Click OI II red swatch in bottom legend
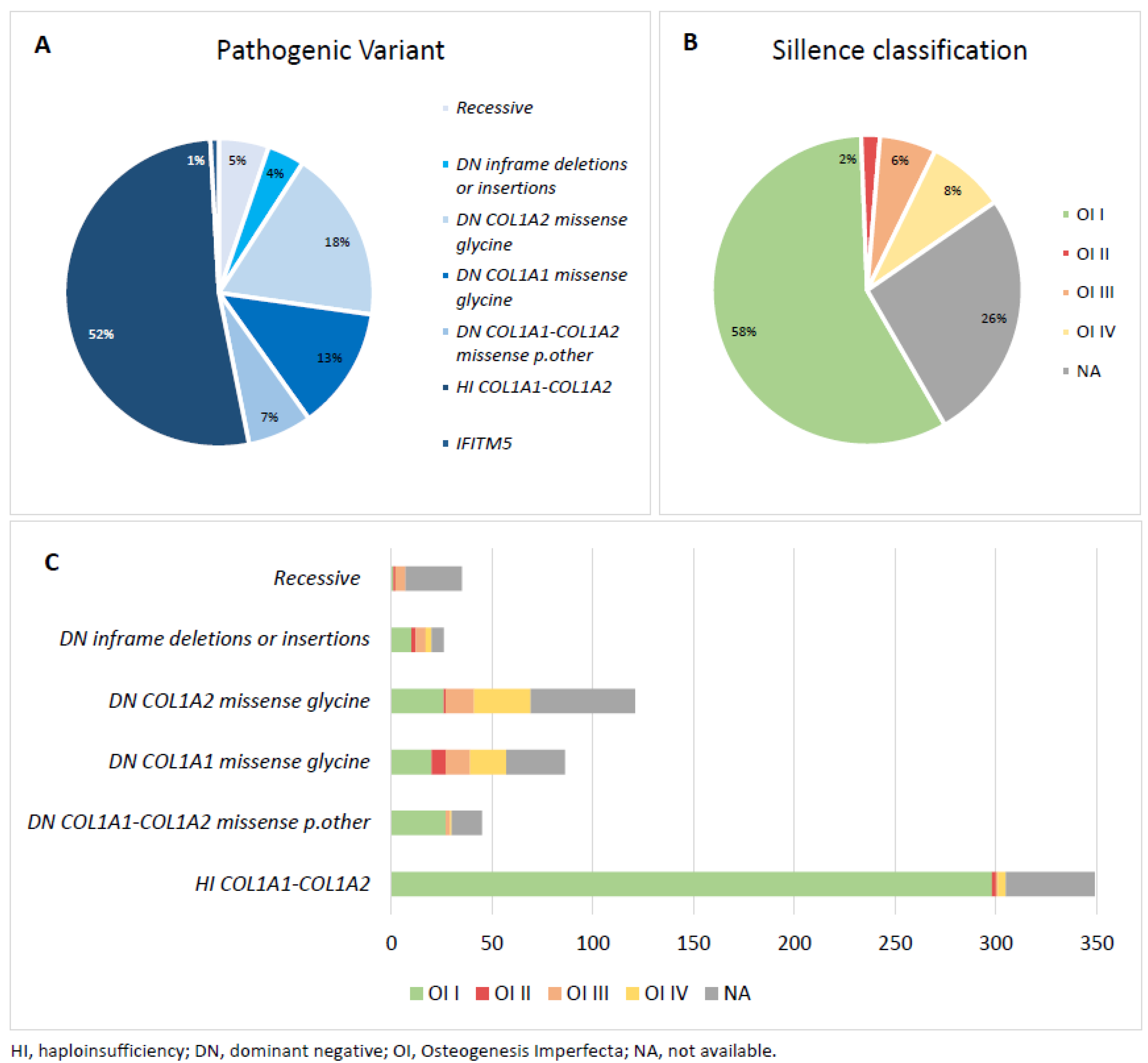 482,993
